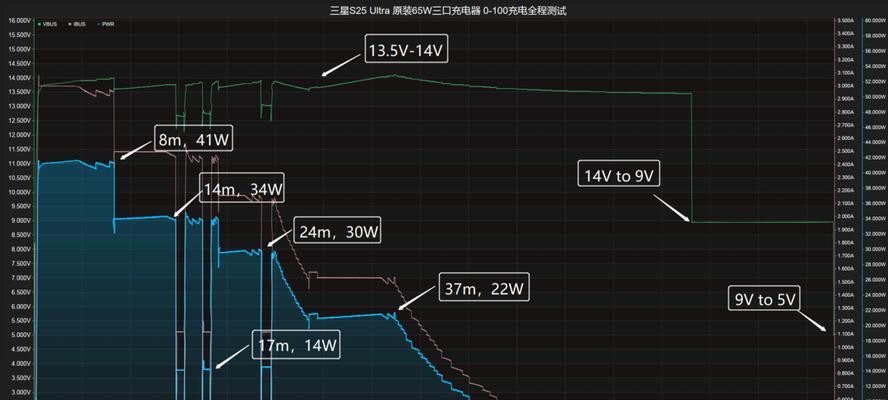Click the green VBUS legend dot
Viewport: 888px width, 400px height.
[39, 24]
